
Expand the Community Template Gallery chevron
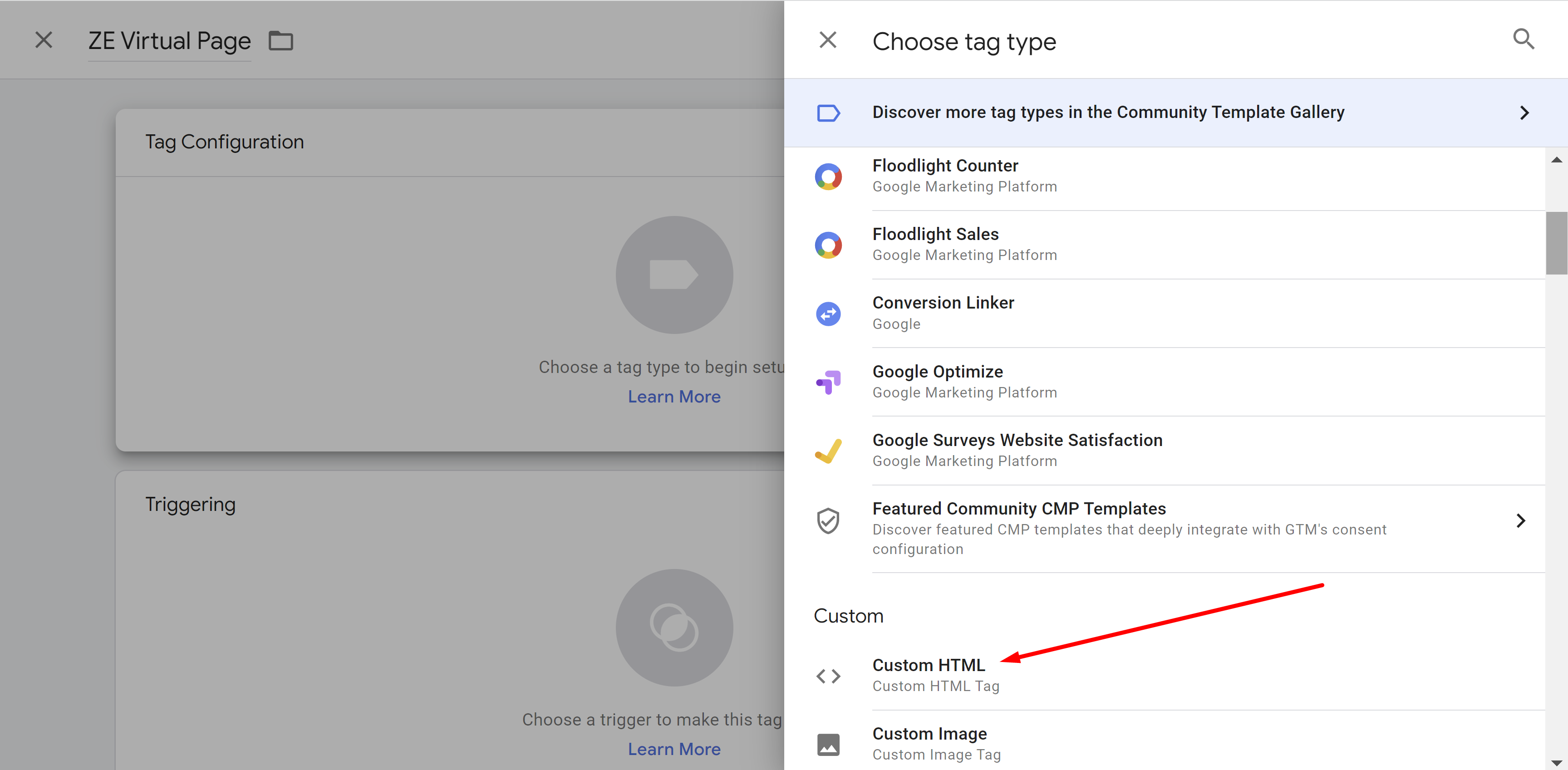click(x=1524, y=113)
